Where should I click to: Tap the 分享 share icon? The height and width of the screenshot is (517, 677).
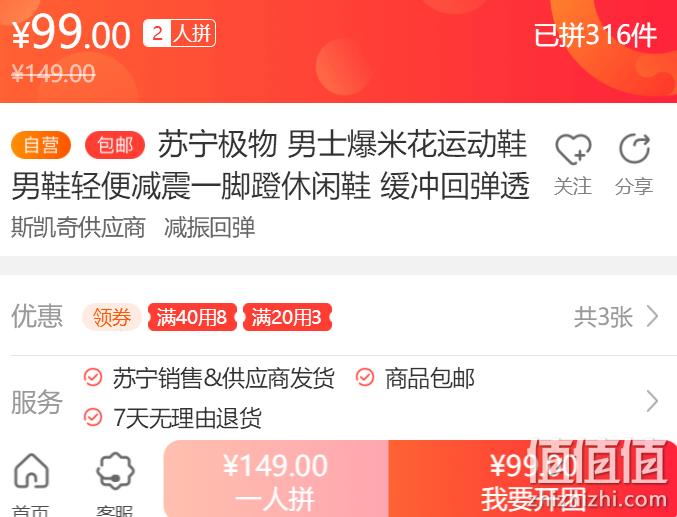click(634, 149)
